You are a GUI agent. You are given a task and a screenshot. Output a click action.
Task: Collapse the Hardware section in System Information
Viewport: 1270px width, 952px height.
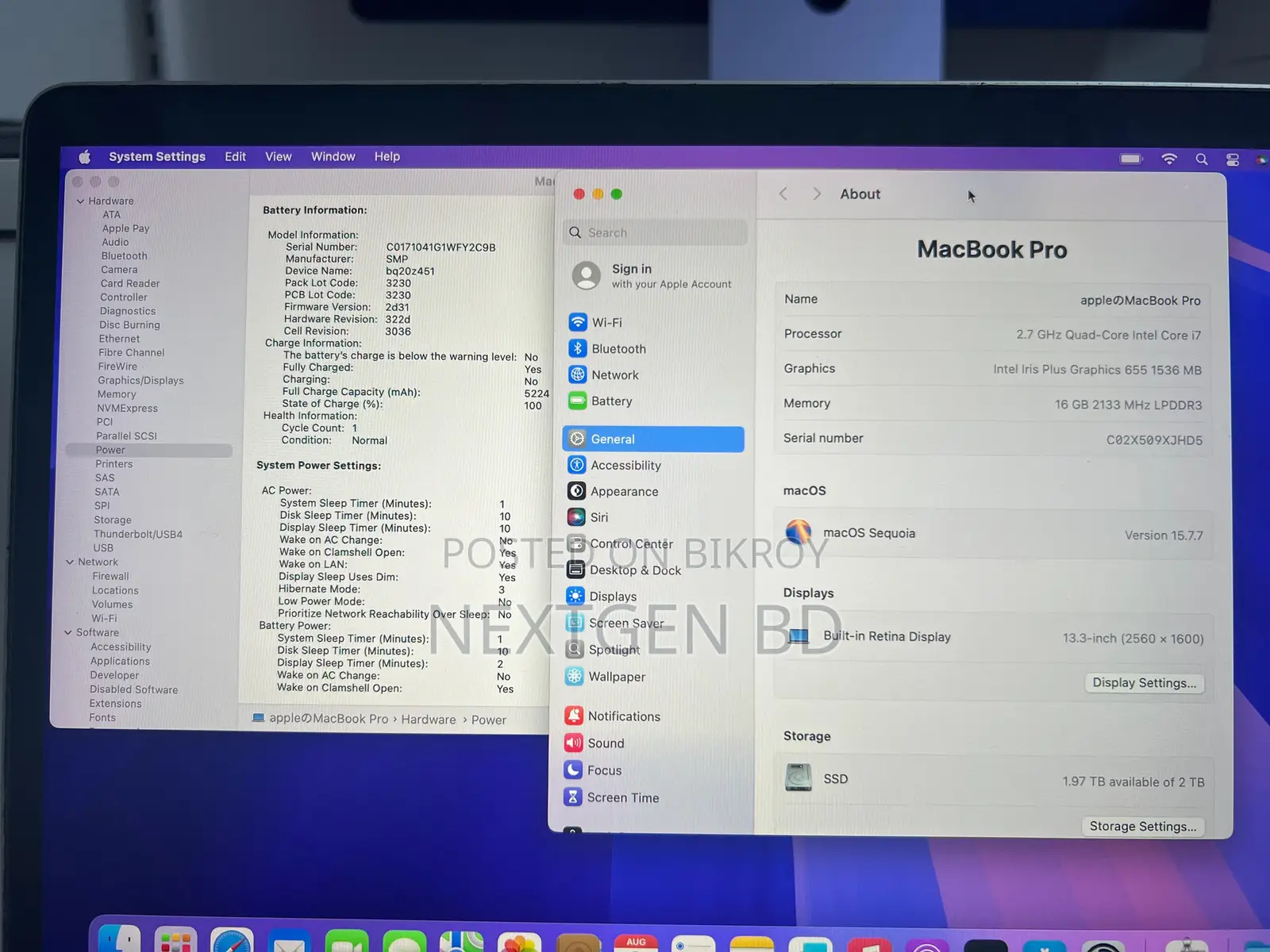point(80,202)
